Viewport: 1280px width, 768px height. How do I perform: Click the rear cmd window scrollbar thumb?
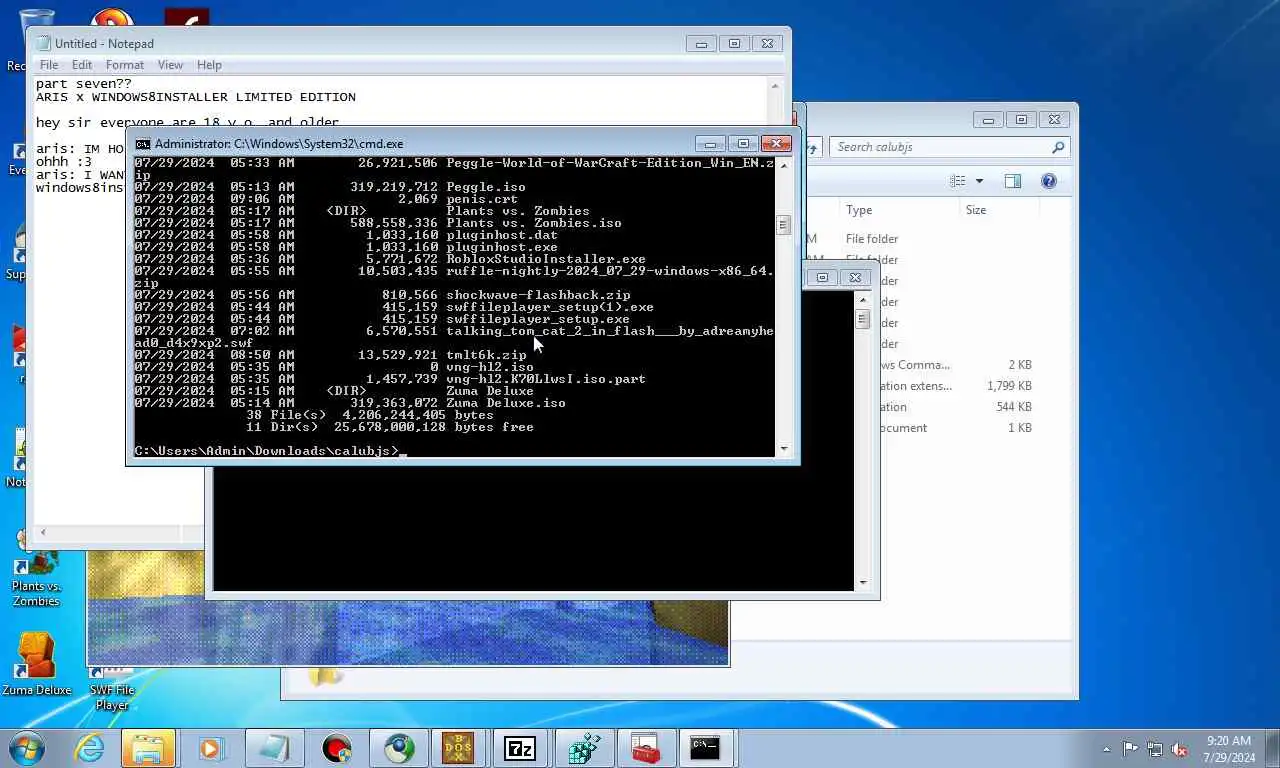[862, 319]
